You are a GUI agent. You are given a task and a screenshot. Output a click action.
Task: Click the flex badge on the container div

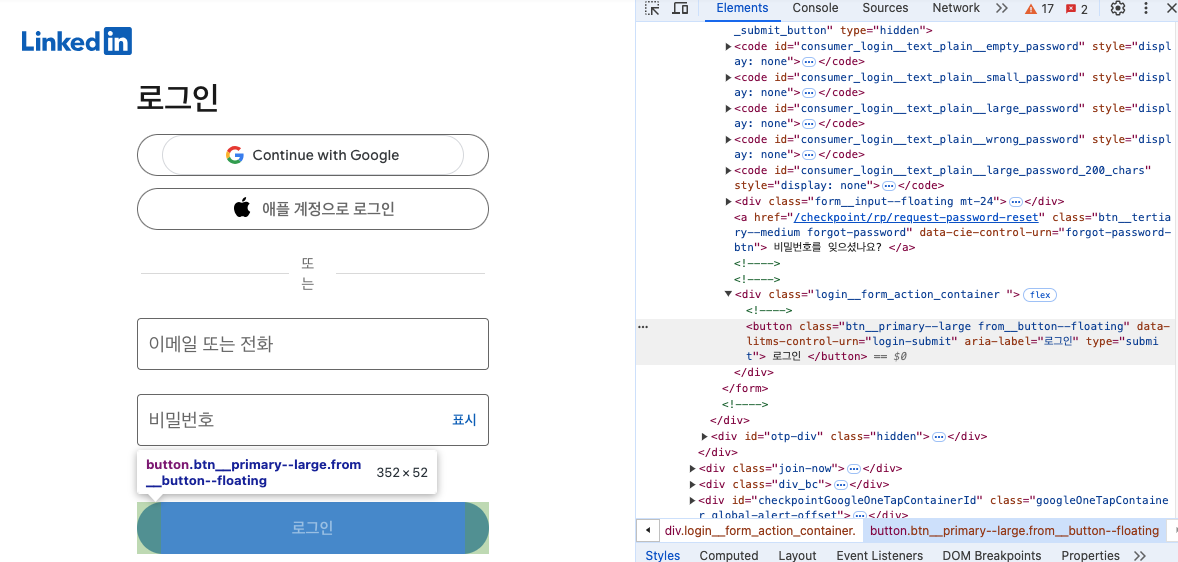point(1040,295)
